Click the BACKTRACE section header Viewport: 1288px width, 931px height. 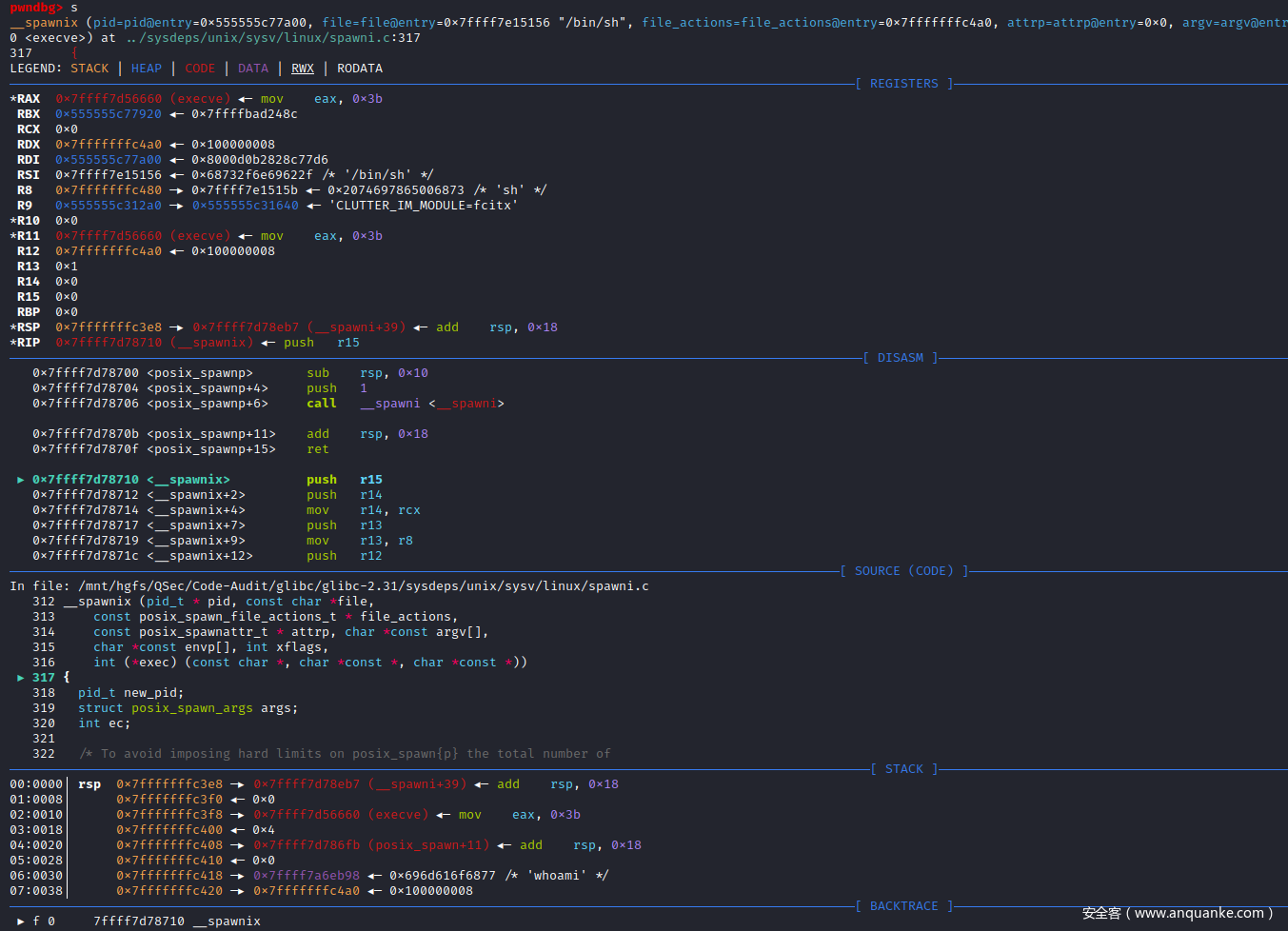click(x=903, y=906)
